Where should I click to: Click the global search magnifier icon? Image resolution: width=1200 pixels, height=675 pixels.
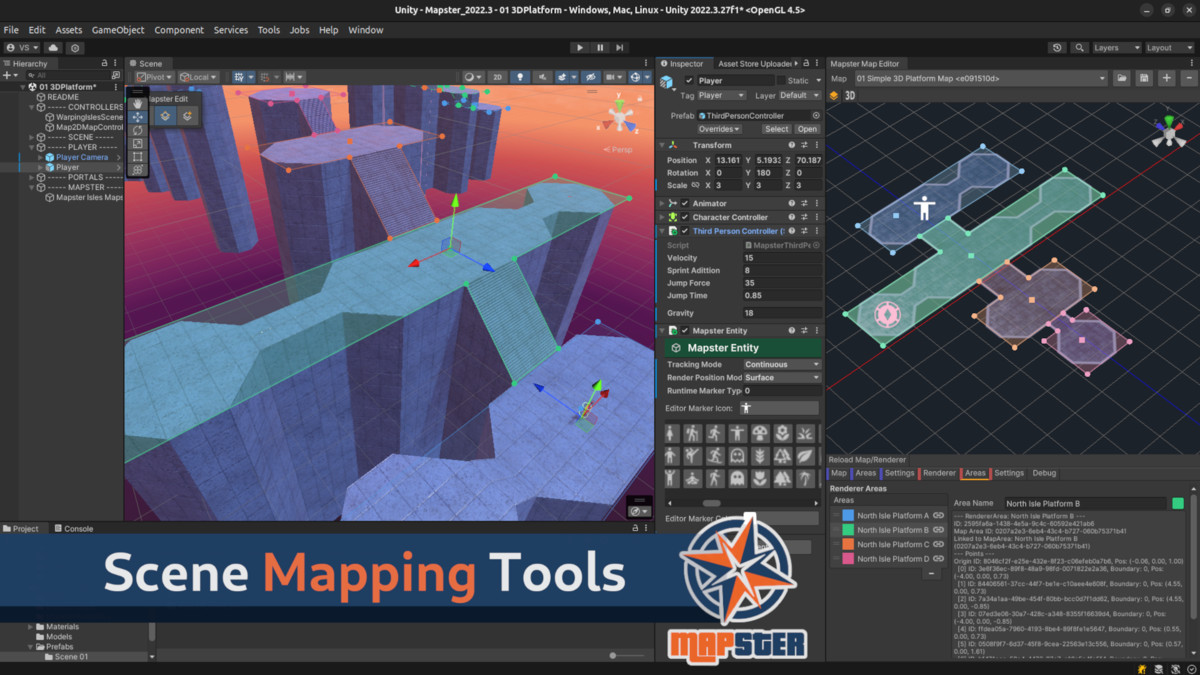[x=1079, y=47]
